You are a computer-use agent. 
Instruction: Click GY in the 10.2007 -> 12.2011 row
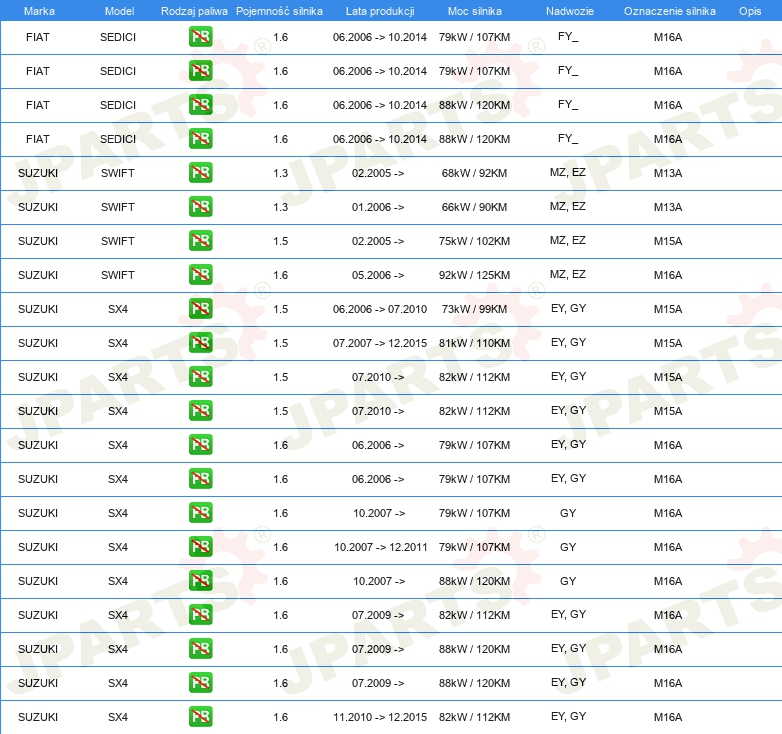568,547
